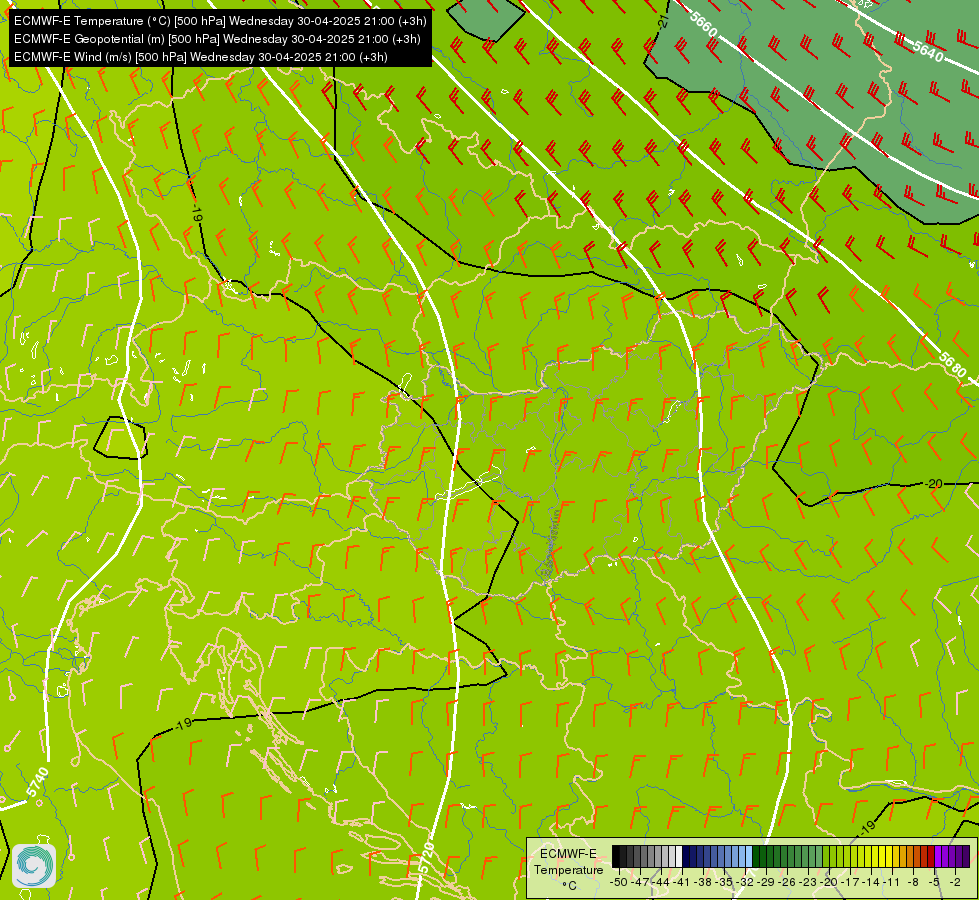Image resolution: width=979 pixels, height=900 pixels.
Task: Click the -23 label in the legend
Action: [808, 882]
